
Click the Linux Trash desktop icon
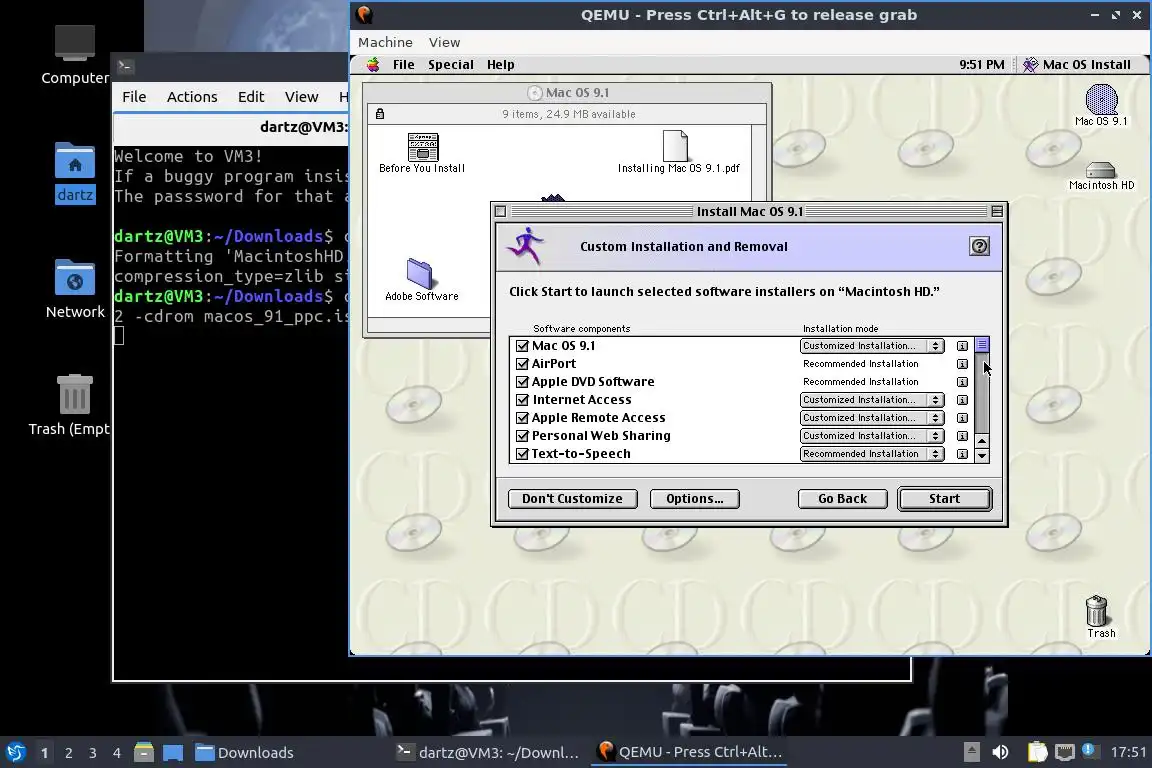74,405
